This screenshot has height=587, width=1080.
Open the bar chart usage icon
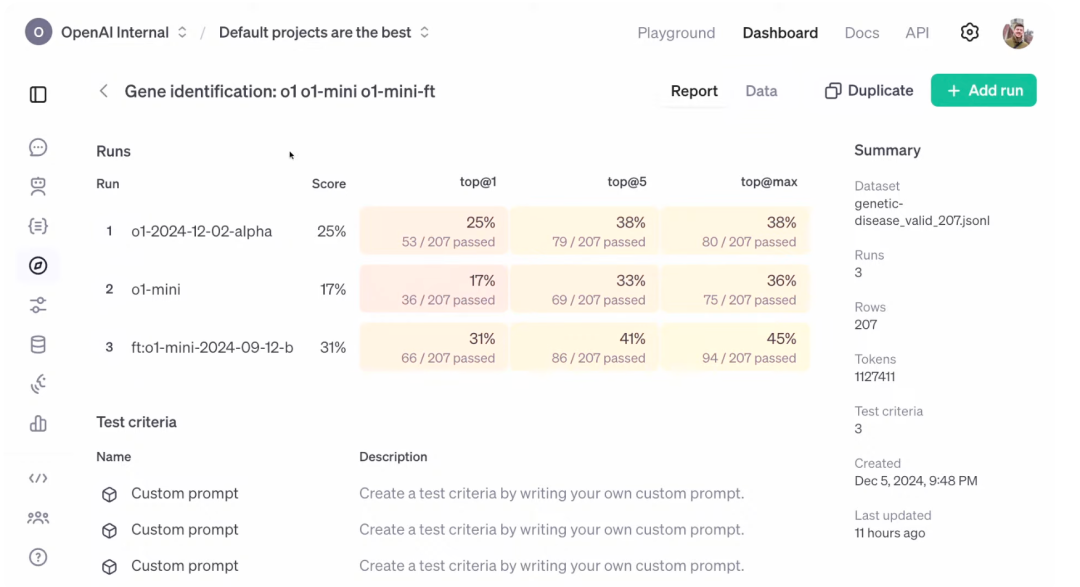(38, 424)
